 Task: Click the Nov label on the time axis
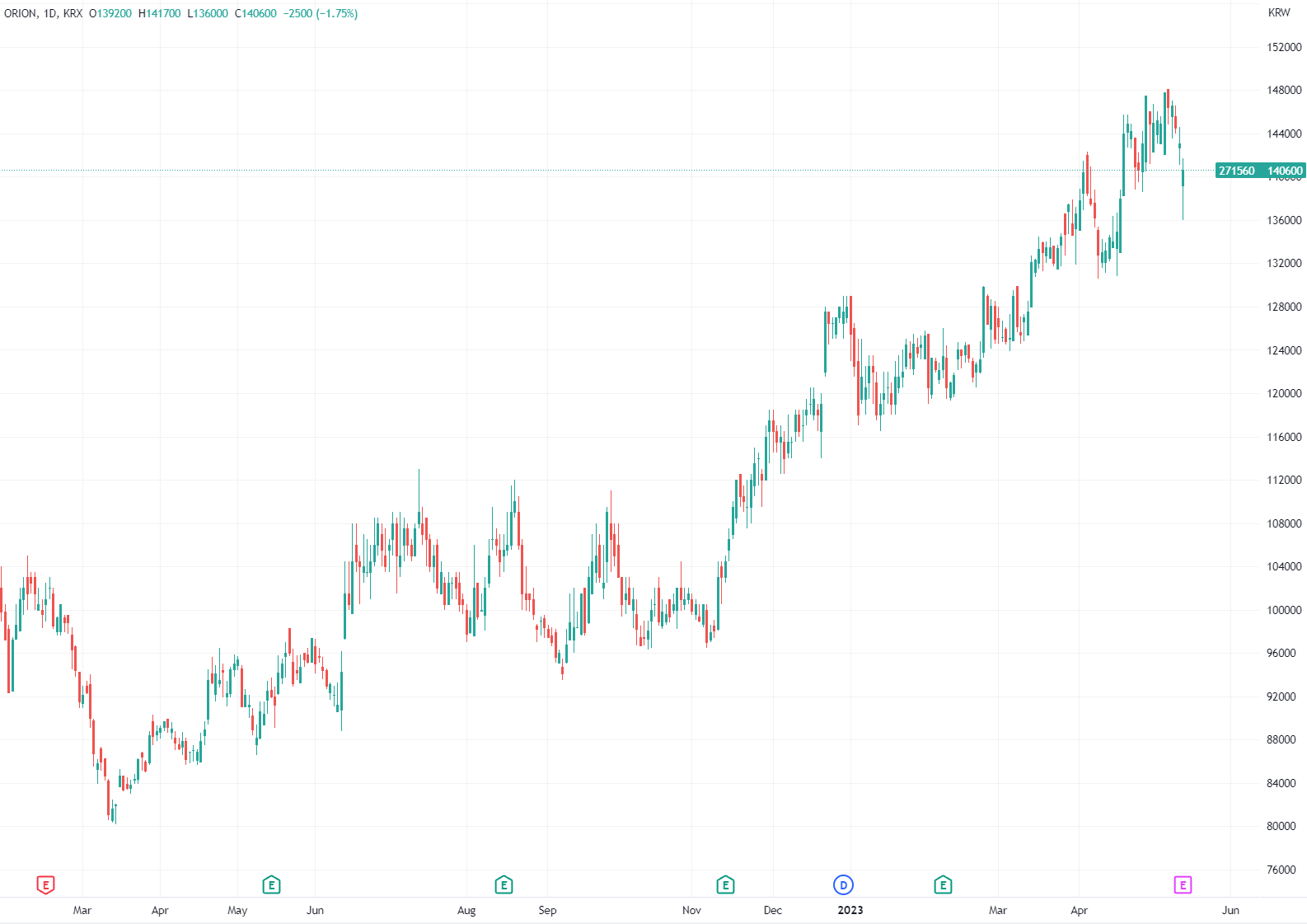(x=691, y=910)
